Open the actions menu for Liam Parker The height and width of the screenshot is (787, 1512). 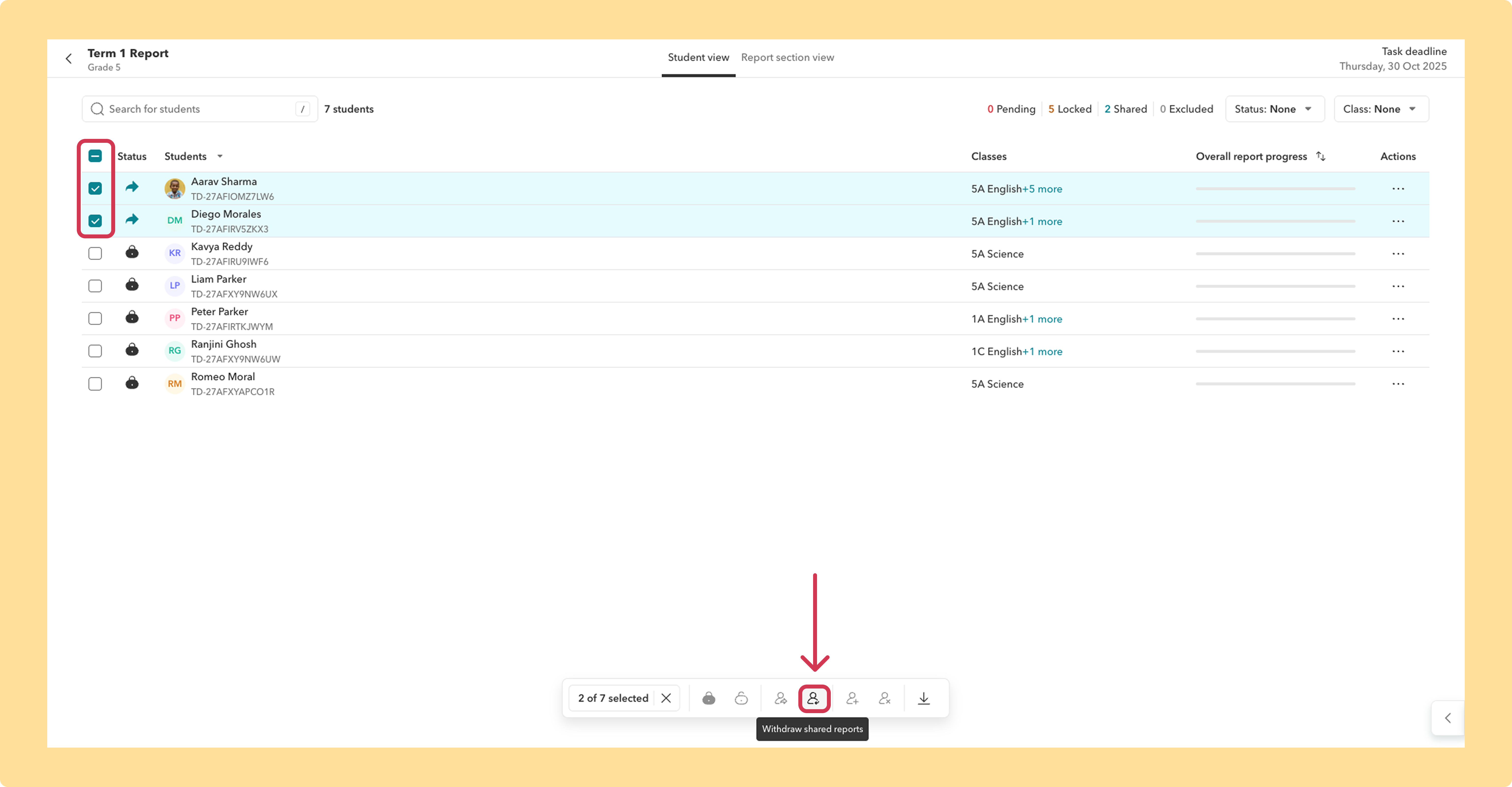coord(1398,286)
